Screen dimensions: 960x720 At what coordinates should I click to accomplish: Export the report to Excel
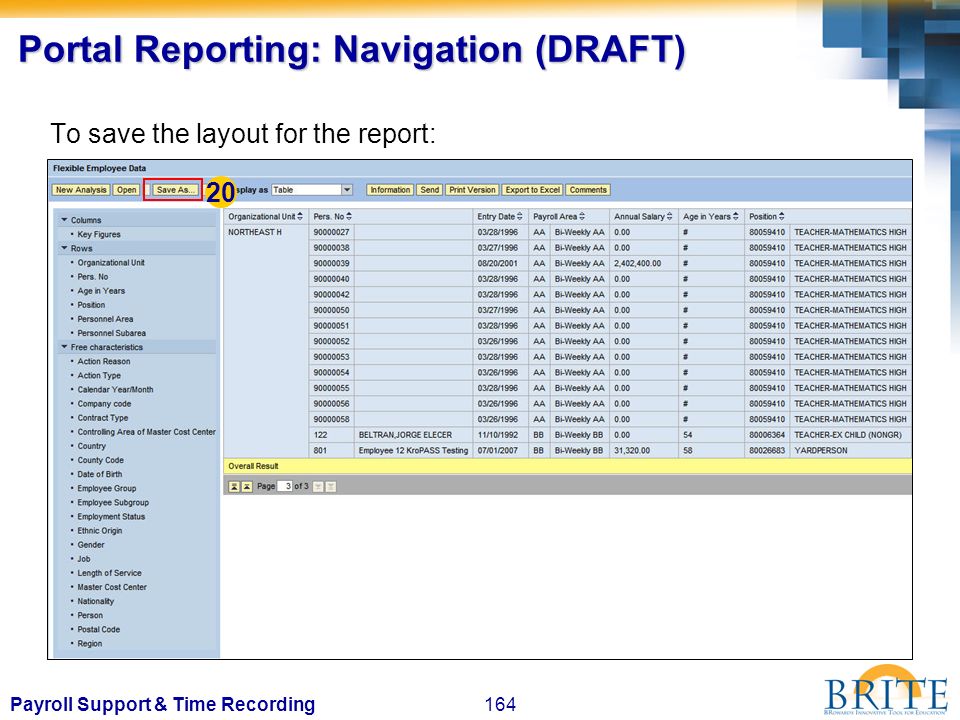coord(533,190)
